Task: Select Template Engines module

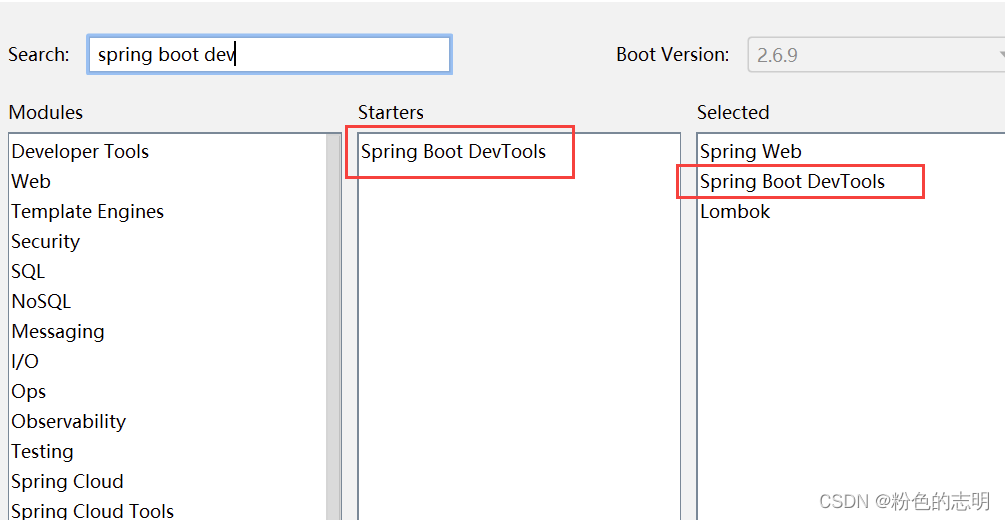Action: pos(88,212)
